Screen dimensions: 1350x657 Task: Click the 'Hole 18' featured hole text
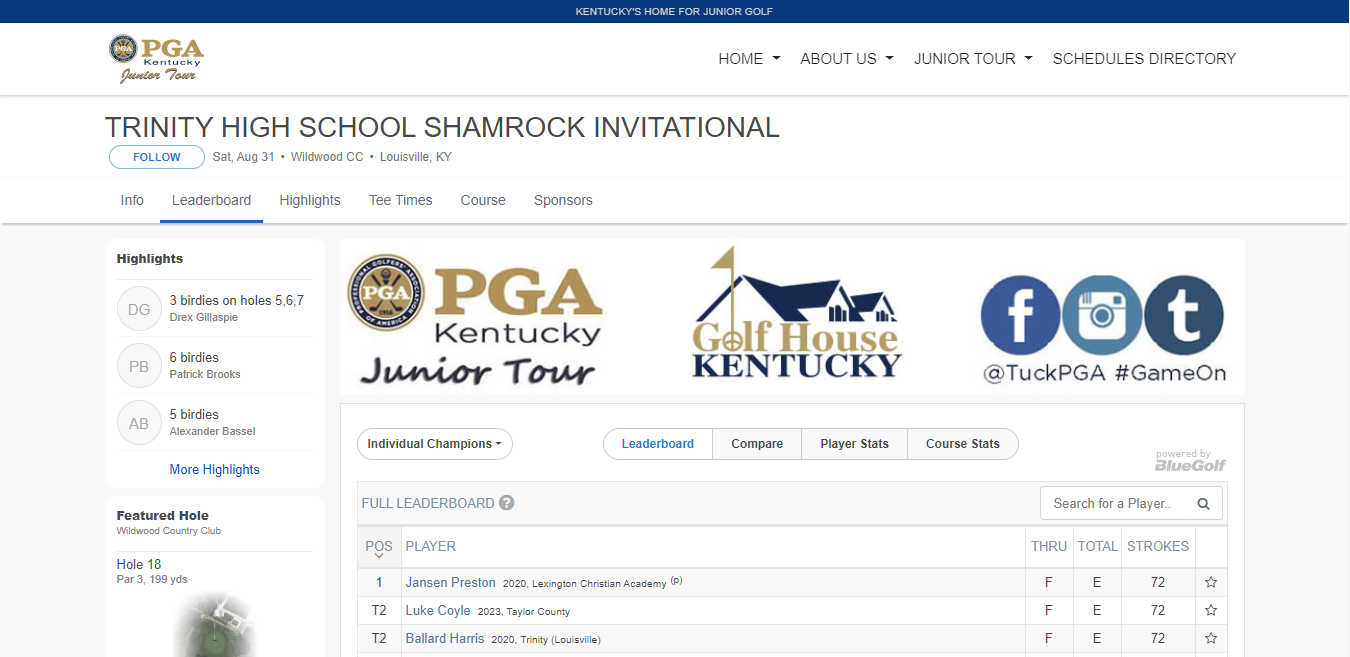tap(139, 564)
